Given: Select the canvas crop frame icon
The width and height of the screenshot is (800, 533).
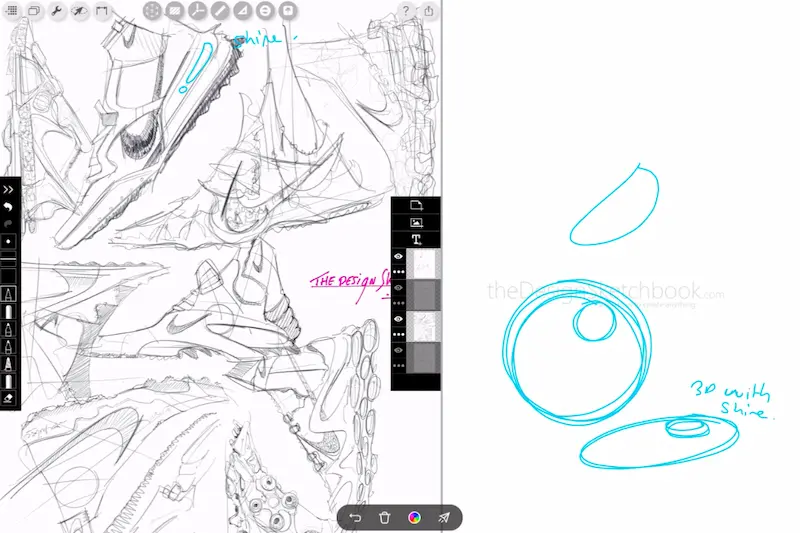Looking at the screenshot, I should click(x=102, y=11).
